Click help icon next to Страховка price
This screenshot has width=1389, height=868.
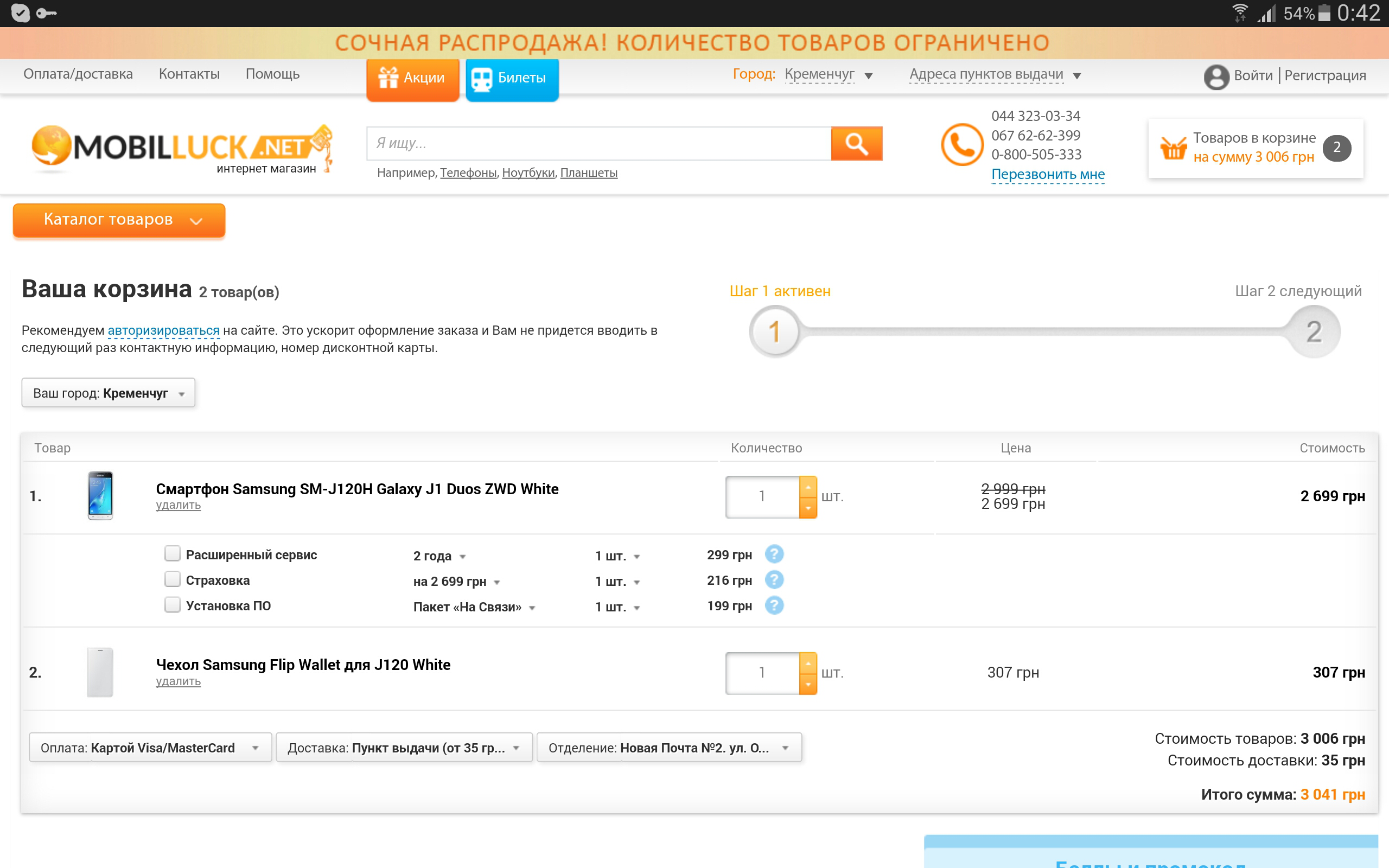pyautogui.click(x=774, y=580)
